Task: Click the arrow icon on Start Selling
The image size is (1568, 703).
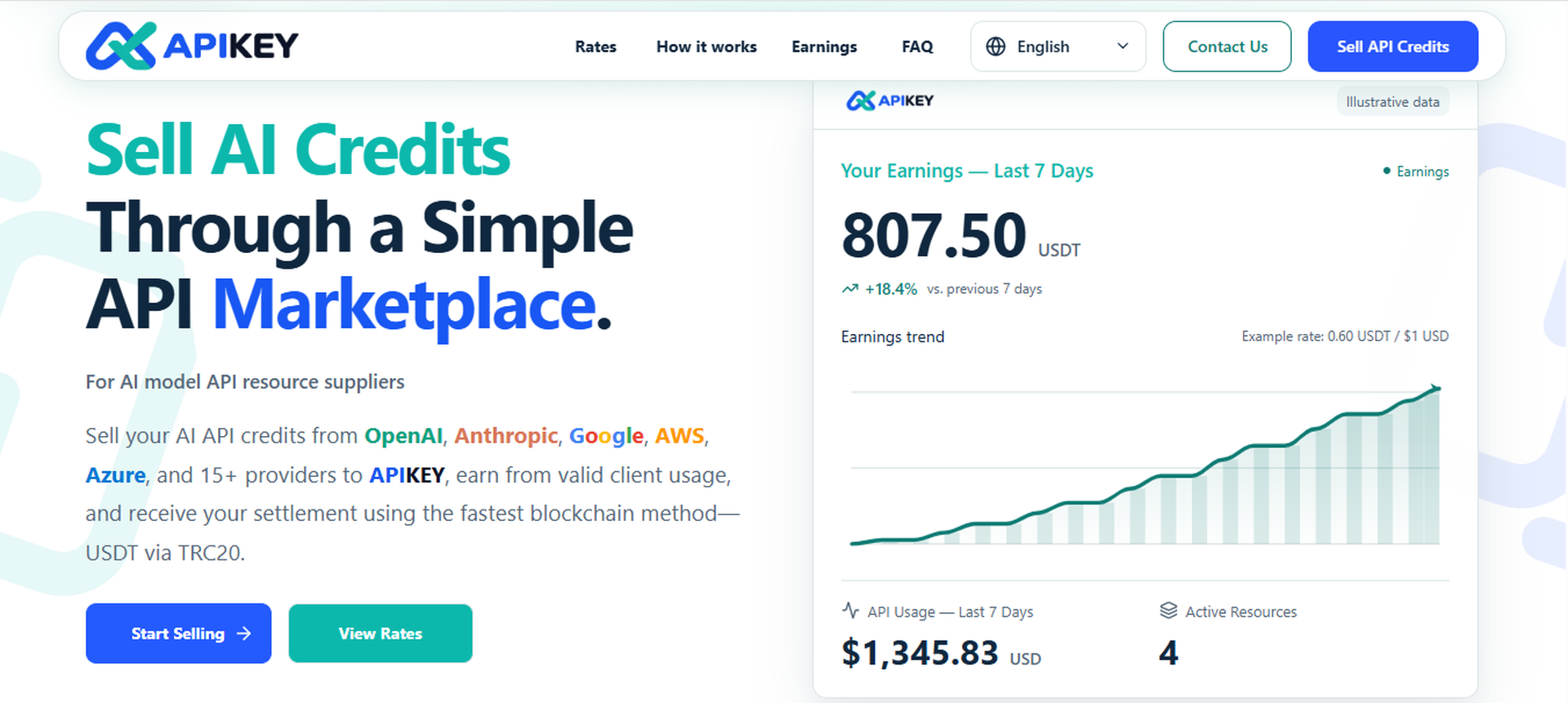Action: [243, 634]
